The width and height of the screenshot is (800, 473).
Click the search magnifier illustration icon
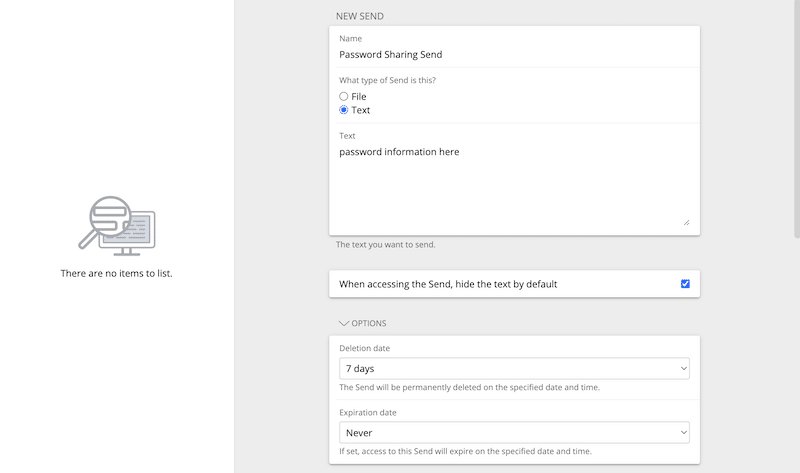coord(117,226)
